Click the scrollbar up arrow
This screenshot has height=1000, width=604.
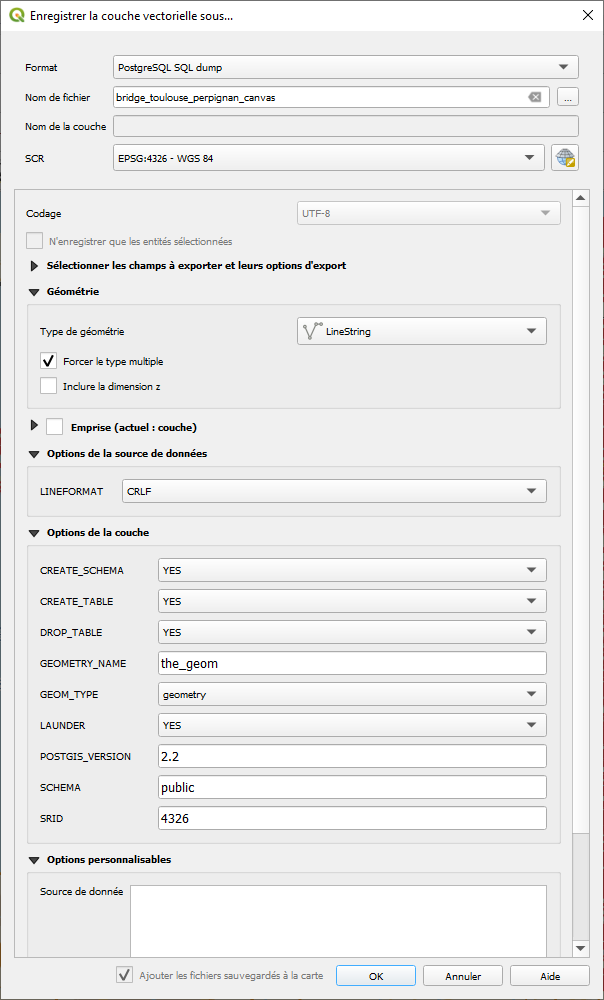point(580,198)
